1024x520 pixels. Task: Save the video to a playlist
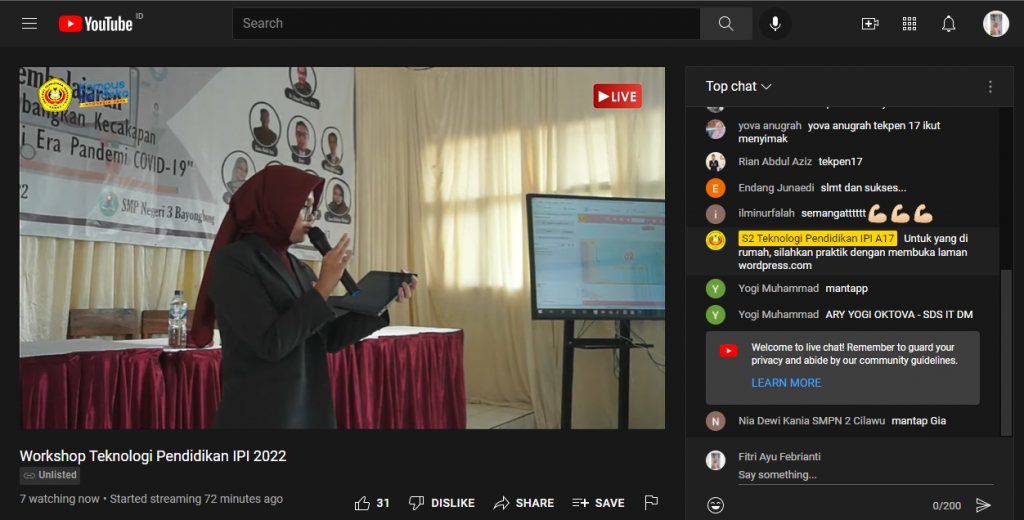598,503
